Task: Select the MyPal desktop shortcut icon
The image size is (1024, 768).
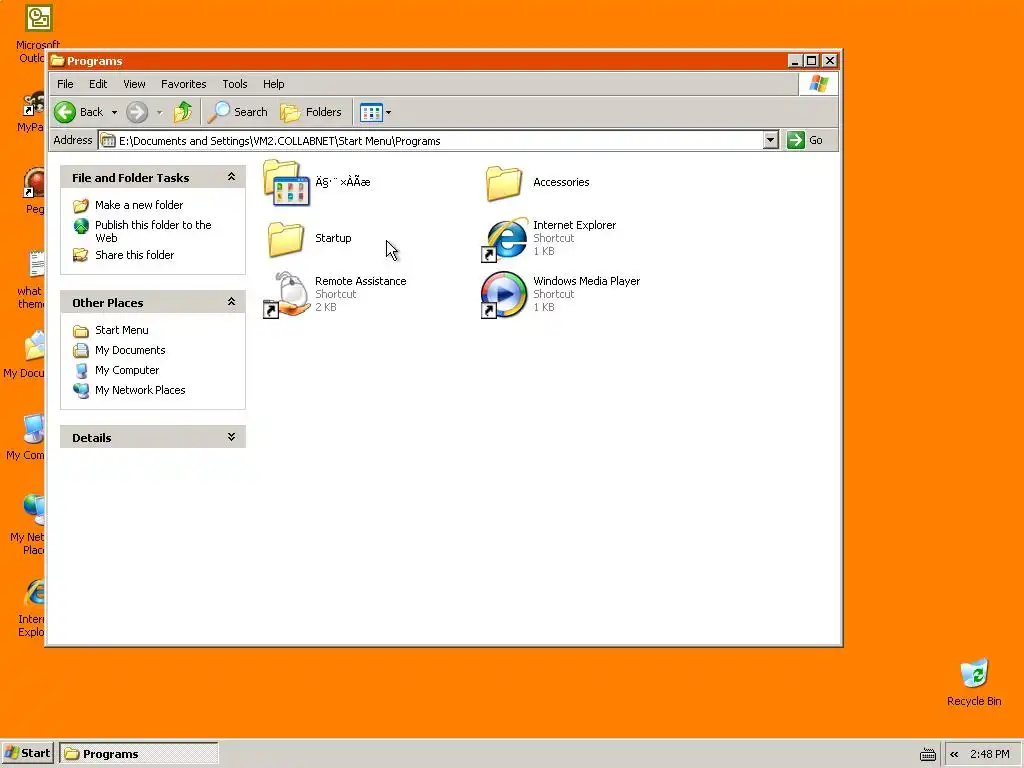Action: (34, 104)
